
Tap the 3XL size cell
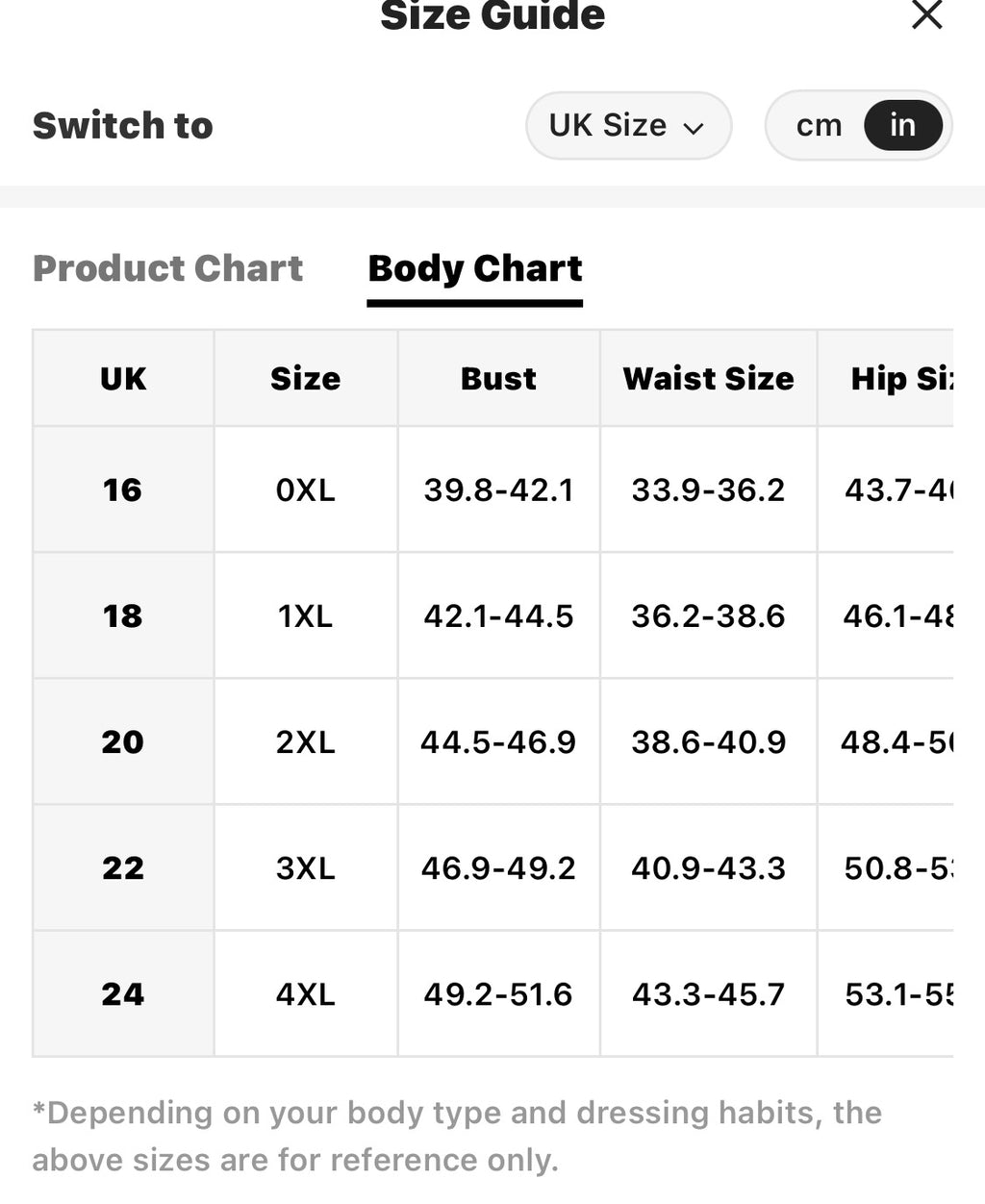pos(305,867)
